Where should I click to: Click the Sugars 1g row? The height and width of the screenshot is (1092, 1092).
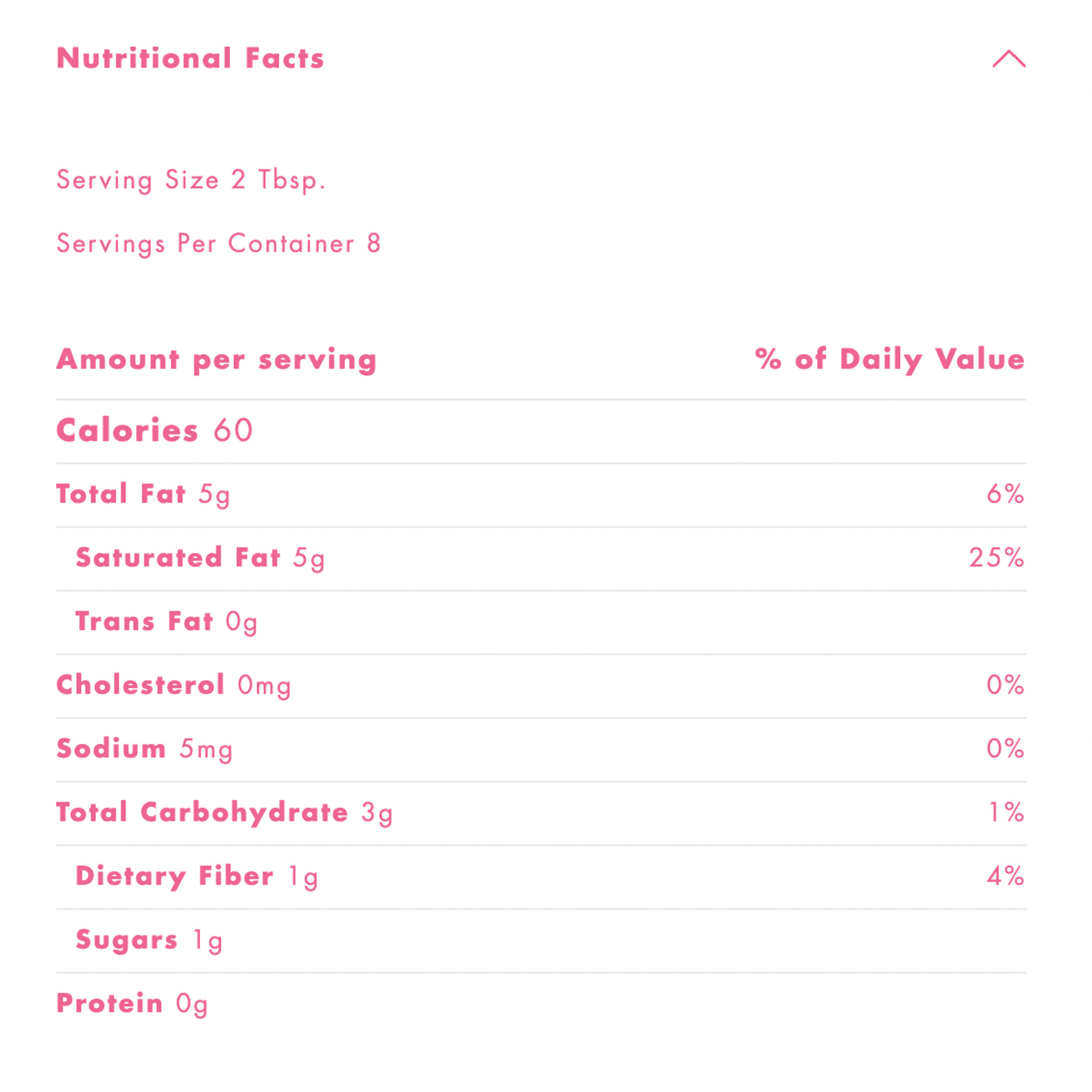149,940
